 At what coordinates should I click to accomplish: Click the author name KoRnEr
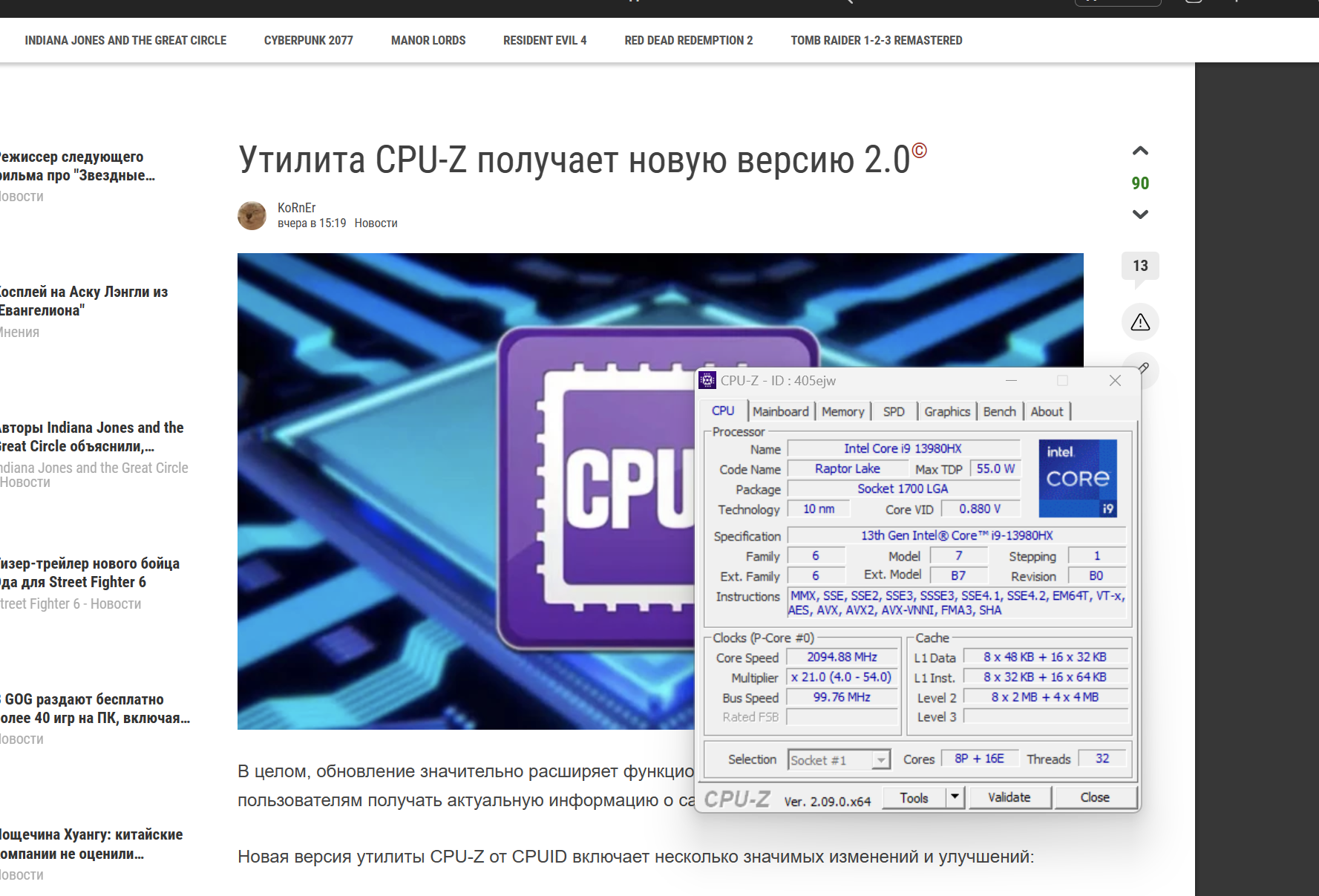[297, 208]
